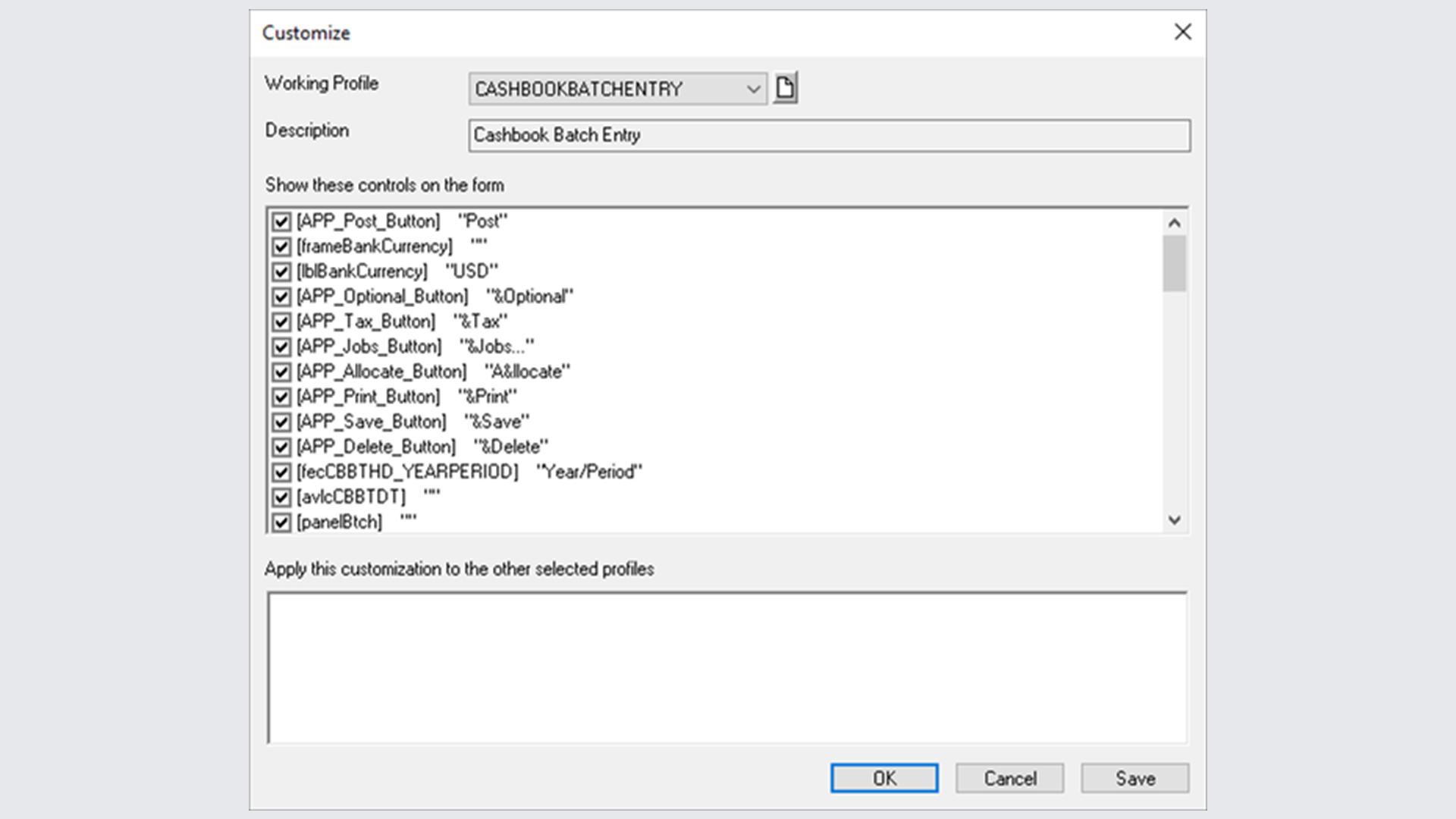Image resolution: width=1456 pixels, height=819 pixels.
Task: Click the scrollbar down arrow
Action: click(x=1175, y=521)
